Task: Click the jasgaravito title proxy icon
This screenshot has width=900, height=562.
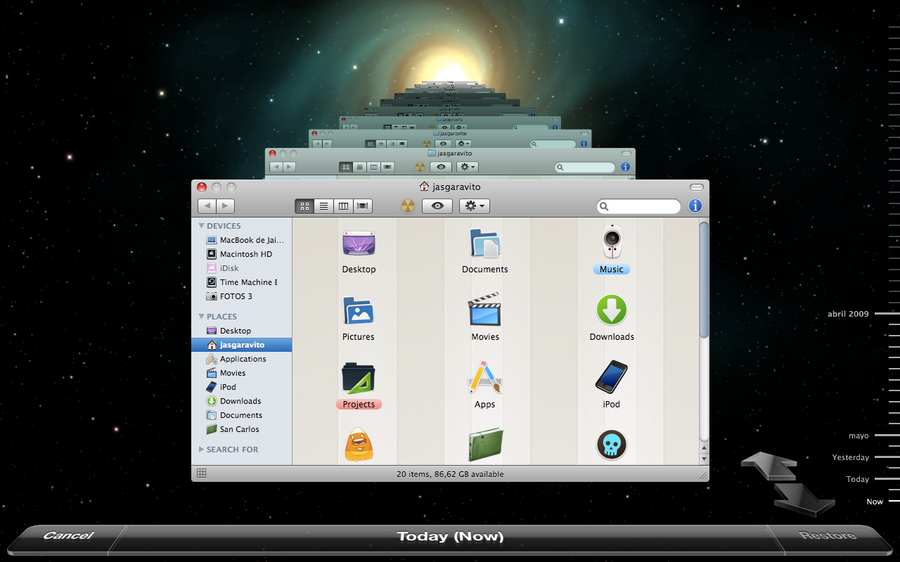Action: click(424, 187)
